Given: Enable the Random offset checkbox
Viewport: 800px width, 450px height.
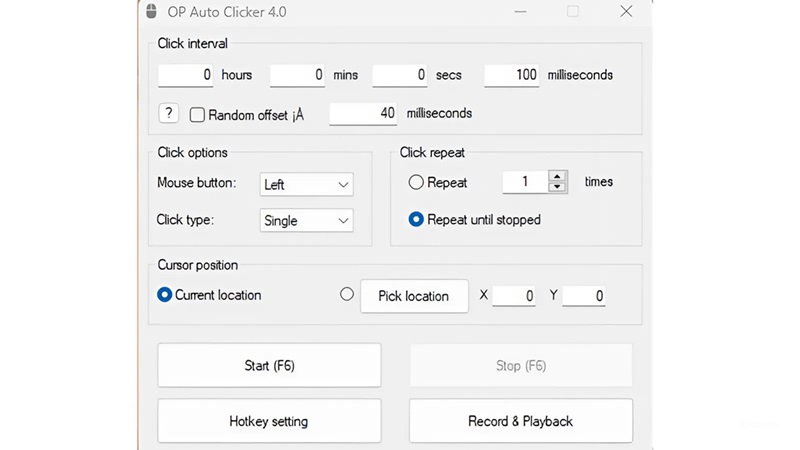Looking at the screenshot, I should [x=198, y=115].
